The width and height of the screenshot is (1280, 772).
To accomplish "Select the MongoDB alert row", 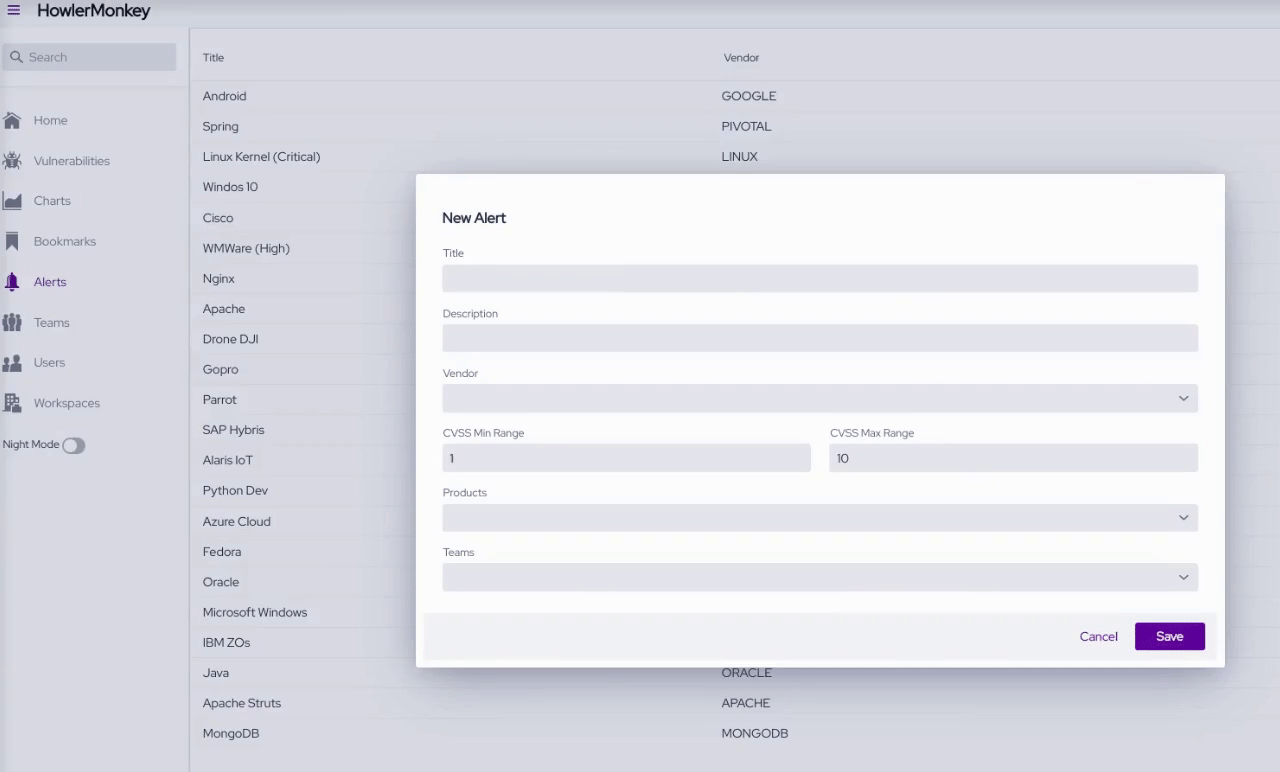I will pyautogui.click(x=735, y=733).
